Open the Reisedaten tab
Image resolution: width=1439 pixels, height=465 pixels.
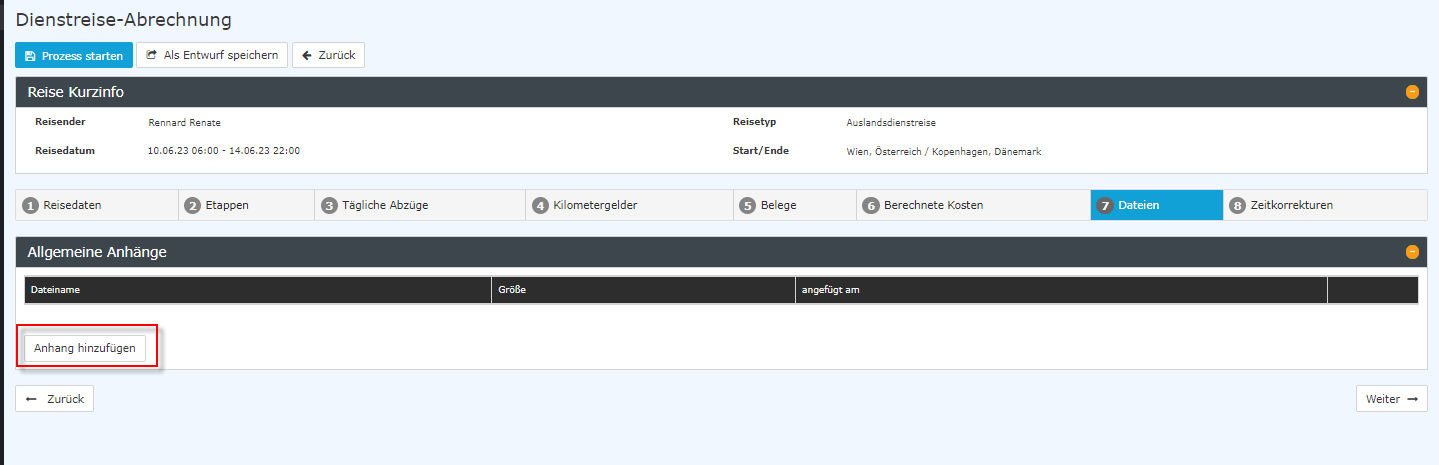point(97,205)
